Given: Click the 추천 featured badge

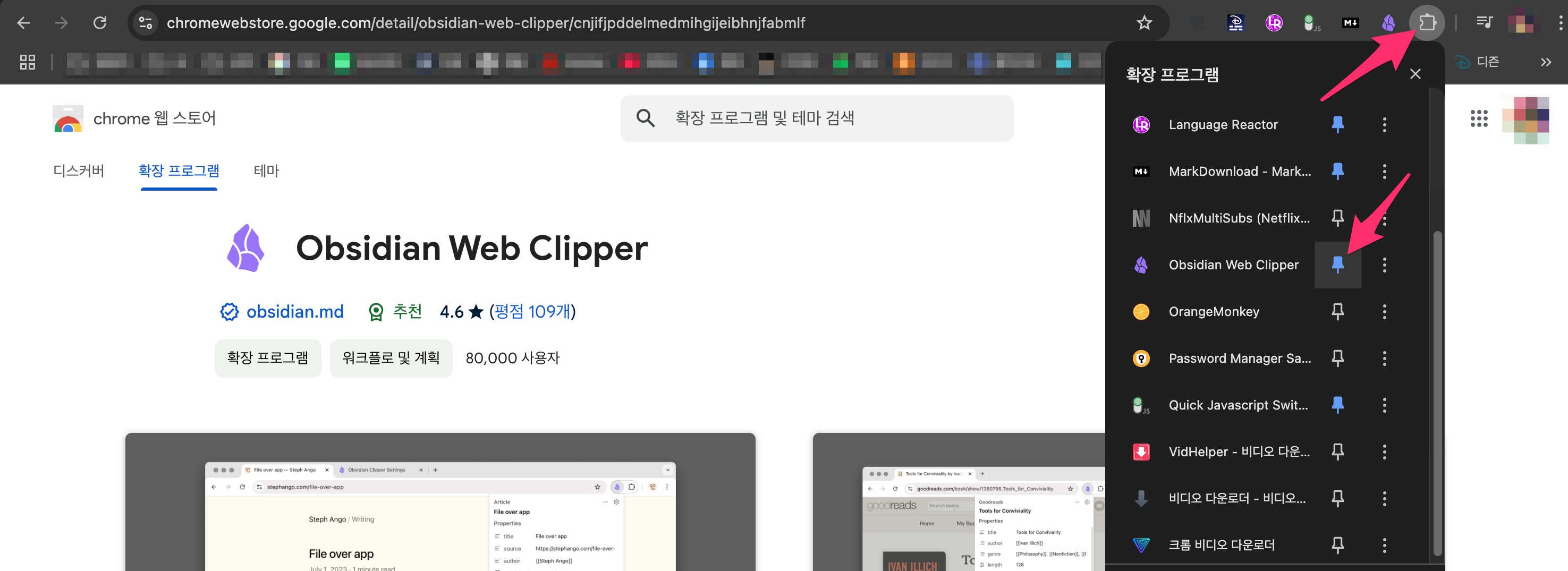Looking at the screenshot, I should tap(395, 312).
